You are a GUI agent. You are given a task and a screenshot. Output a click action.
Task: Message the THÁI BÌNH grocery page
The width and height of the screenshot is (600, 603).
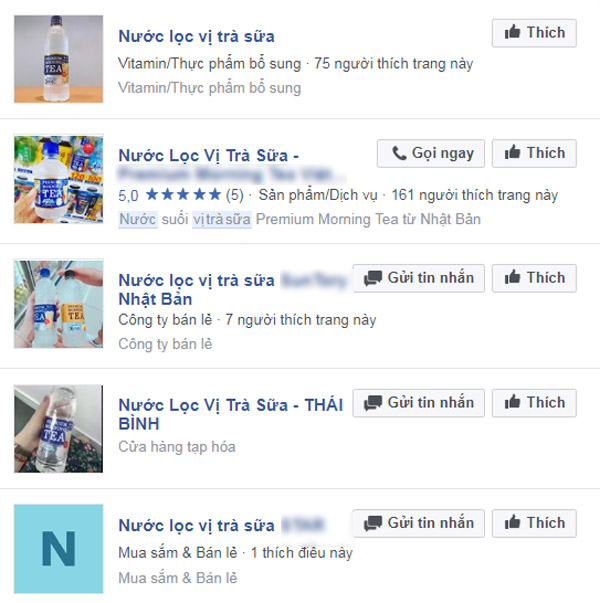pos(418,403)
